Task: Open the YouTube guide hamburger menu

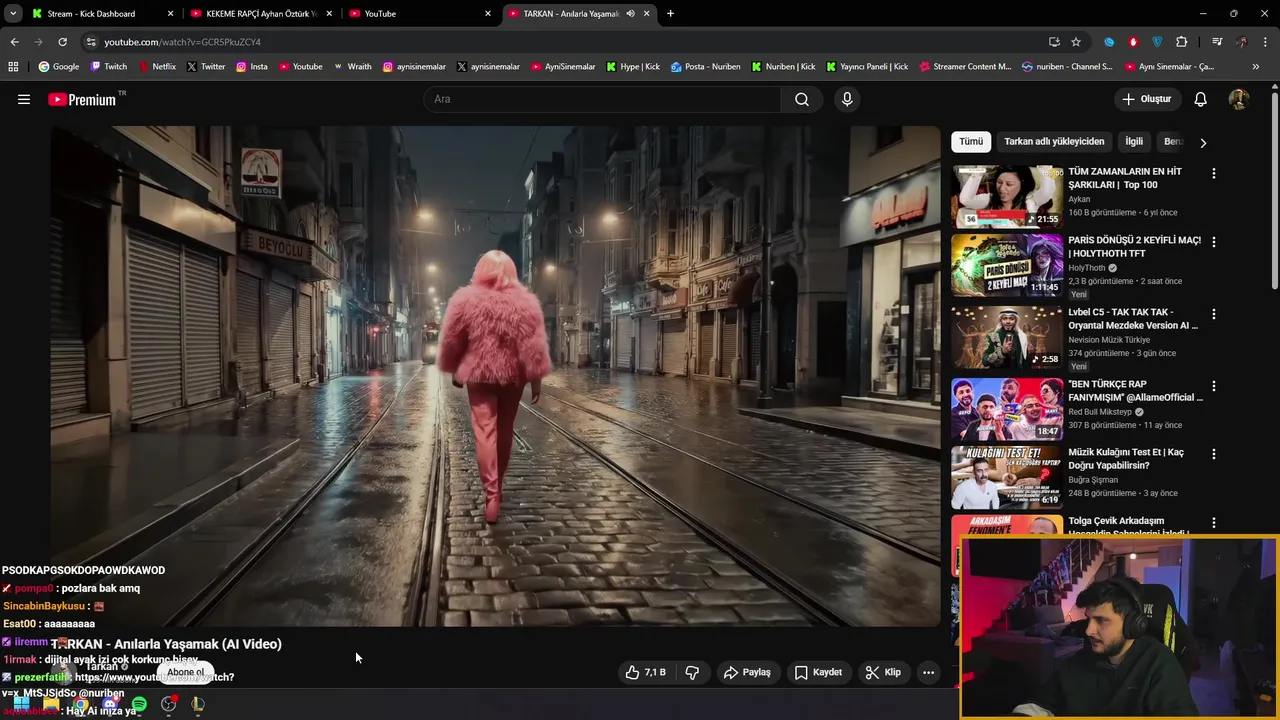Action: click(x=24, y=99)
